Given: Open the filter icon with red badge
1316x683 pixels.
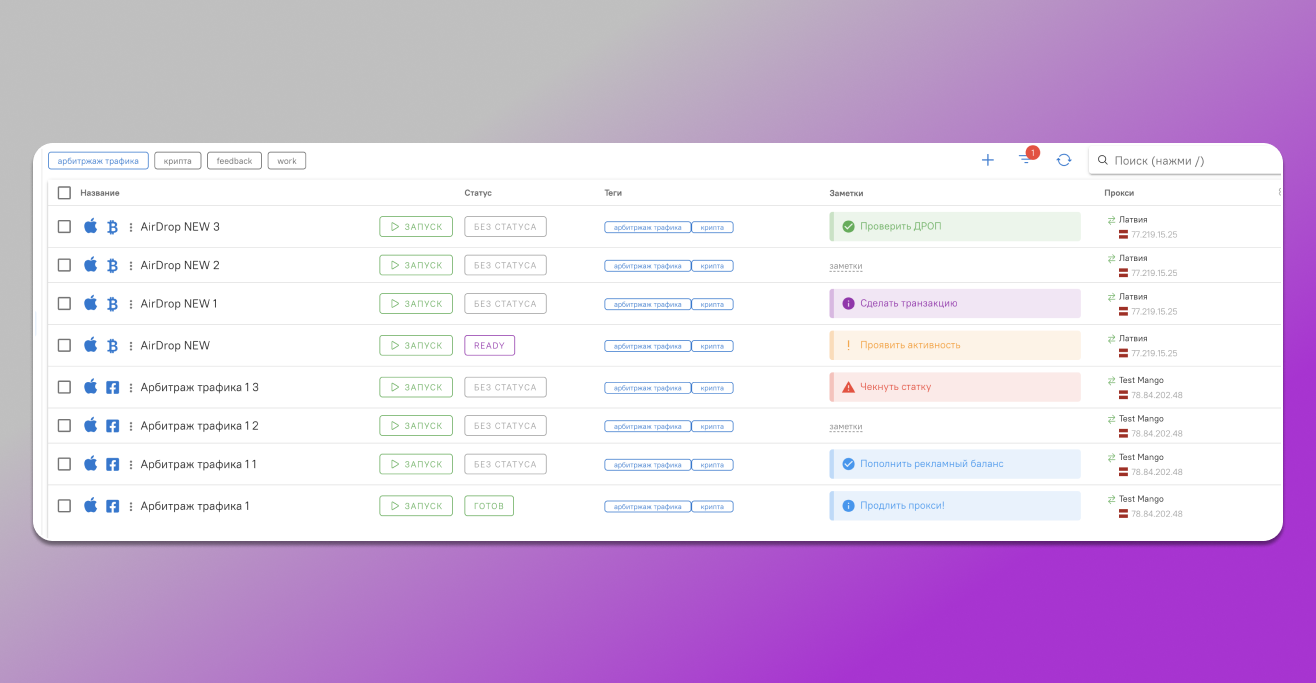Looking at the screenshot, I should (x=1026, y=160).
